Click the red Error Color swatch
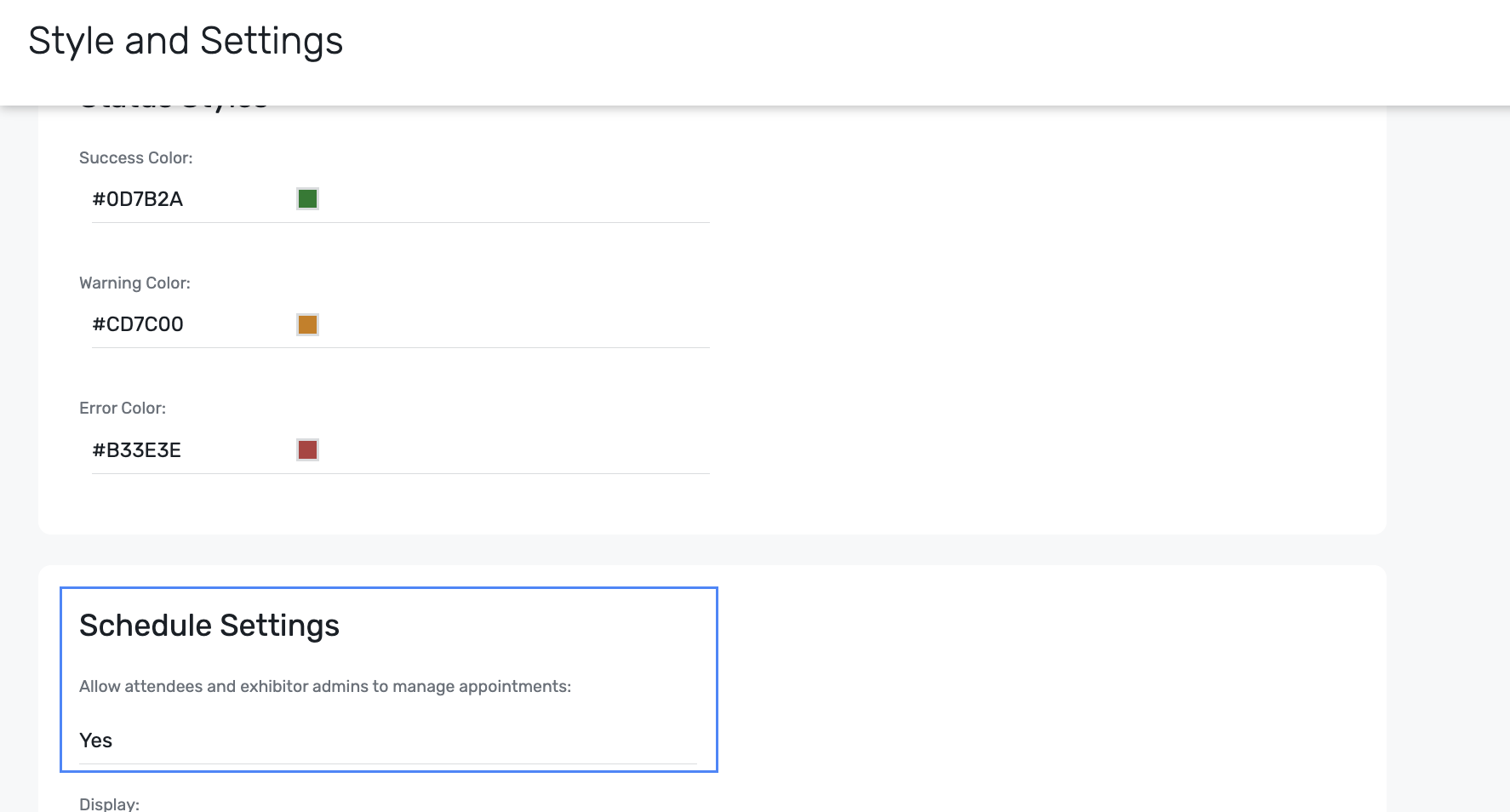The height and width of the screenshot is (812, 1510). [x=307, y=449]
